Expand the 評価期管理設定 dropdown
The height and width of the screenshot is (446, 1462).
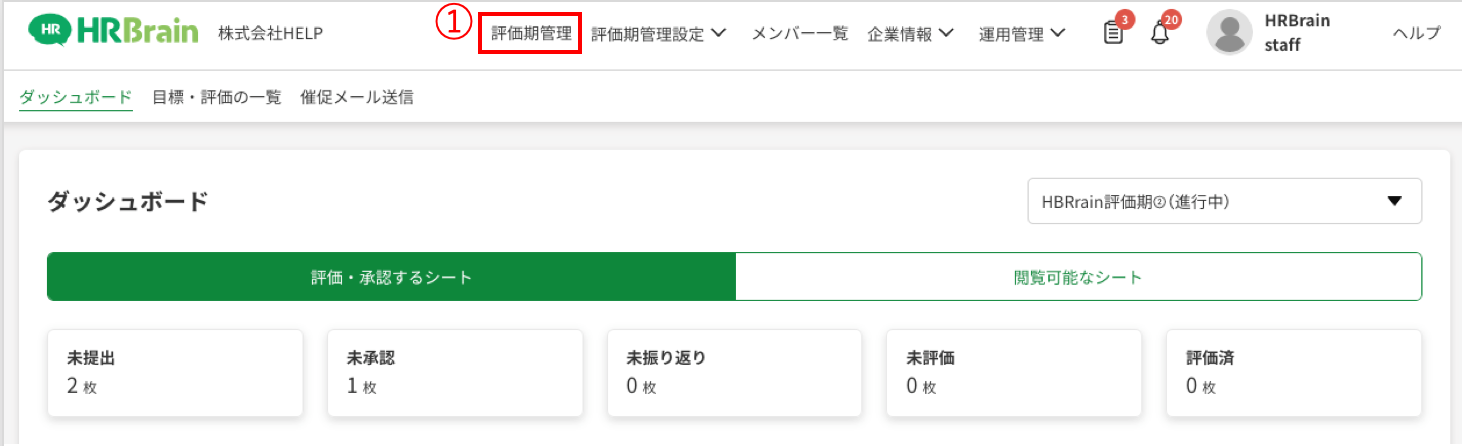pos(658,34)
